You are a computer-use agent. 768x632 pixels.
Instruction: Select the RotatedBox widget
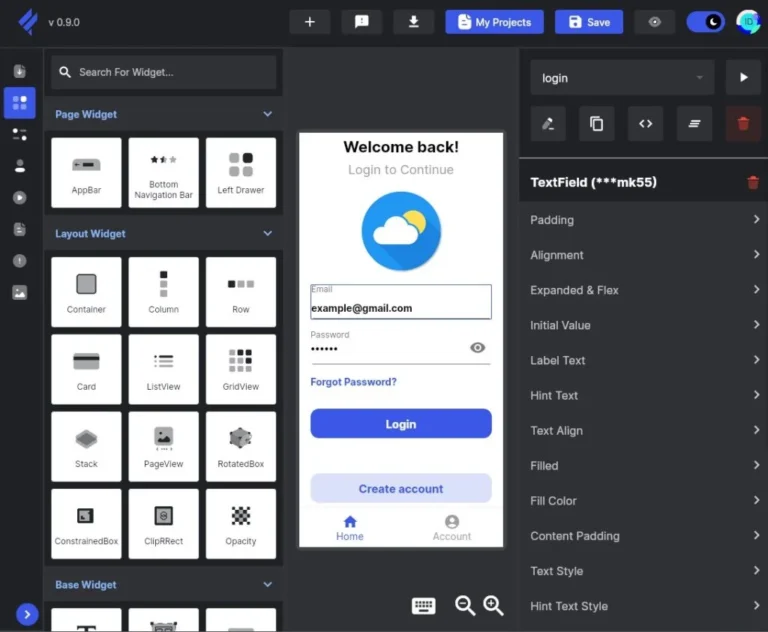coord(241,446)
